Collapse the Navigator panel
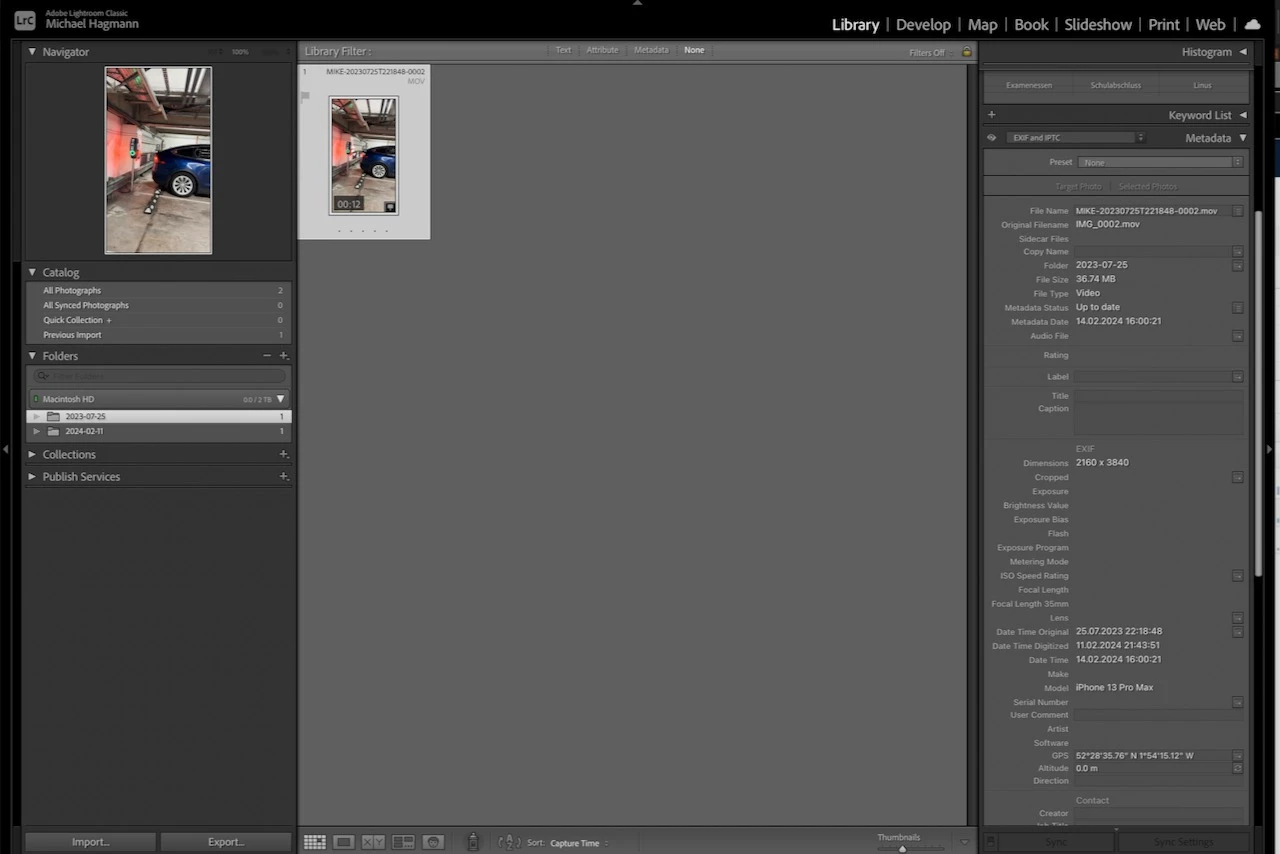 coord(32,52)
